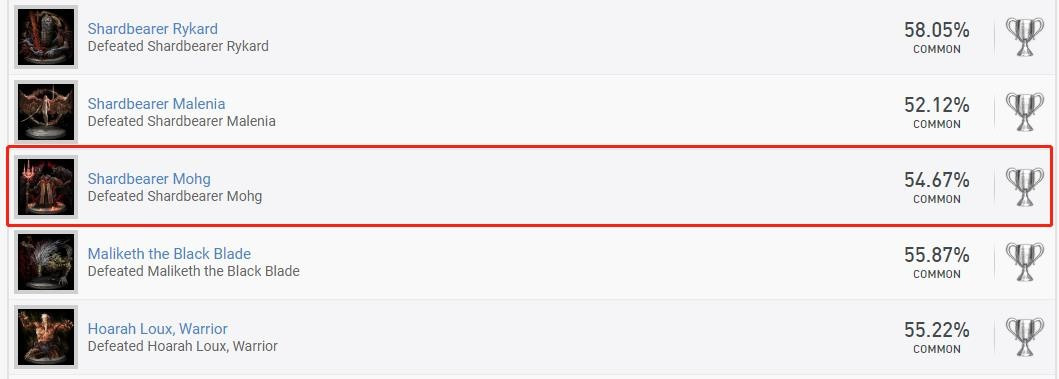This screenshot has height=379, width=1059.
Task: Open the Shardbearer Malenia title link
Action: click(x=157, y=104)
